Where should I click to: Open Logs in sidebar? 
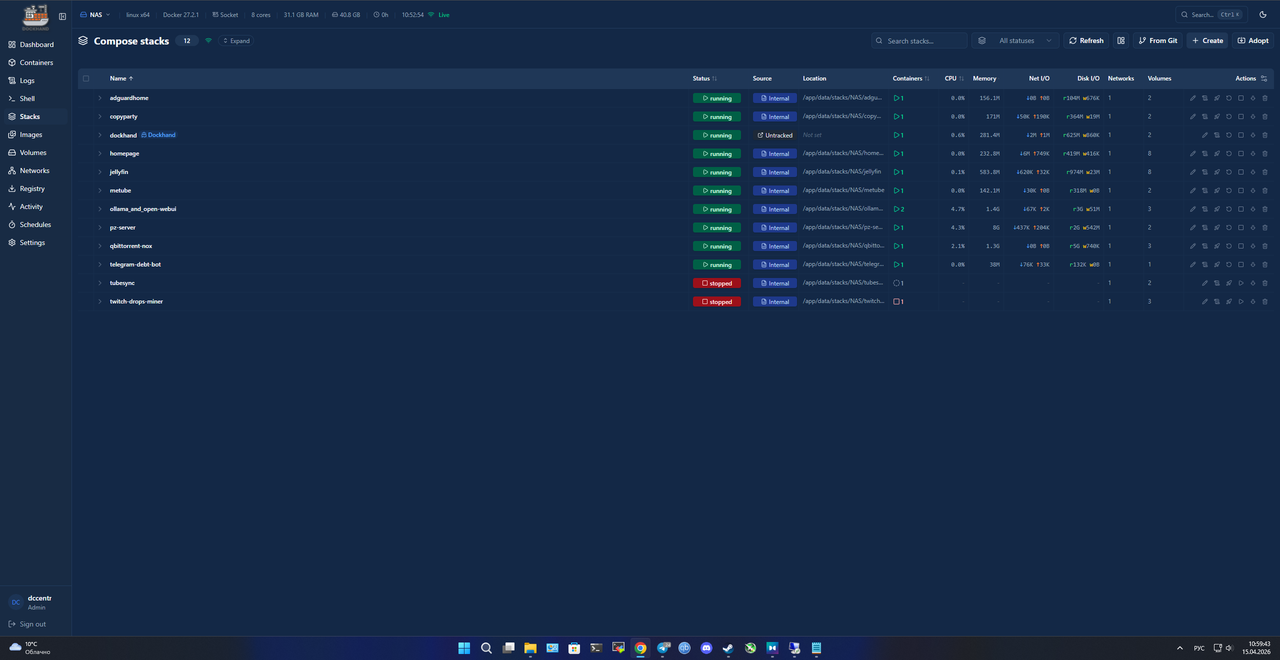pos(36,81)
